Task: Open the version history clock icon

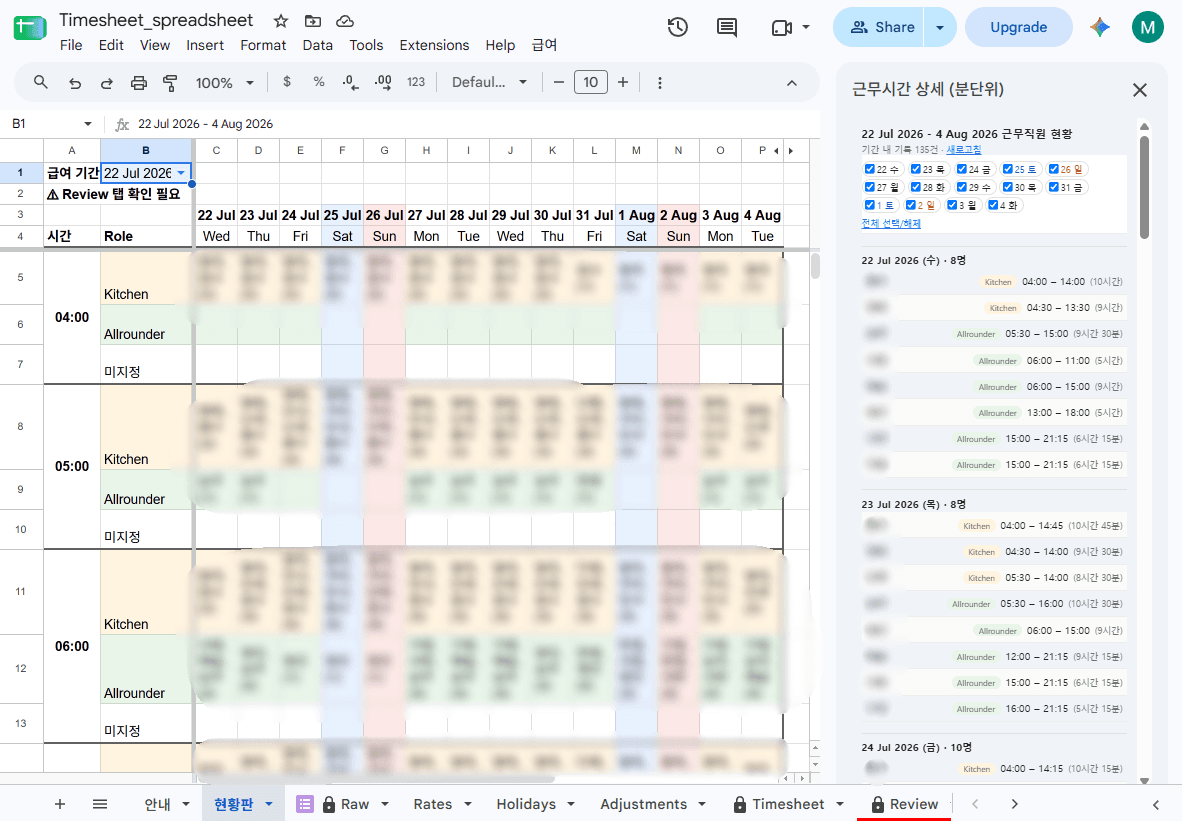Action: [678, 28]
